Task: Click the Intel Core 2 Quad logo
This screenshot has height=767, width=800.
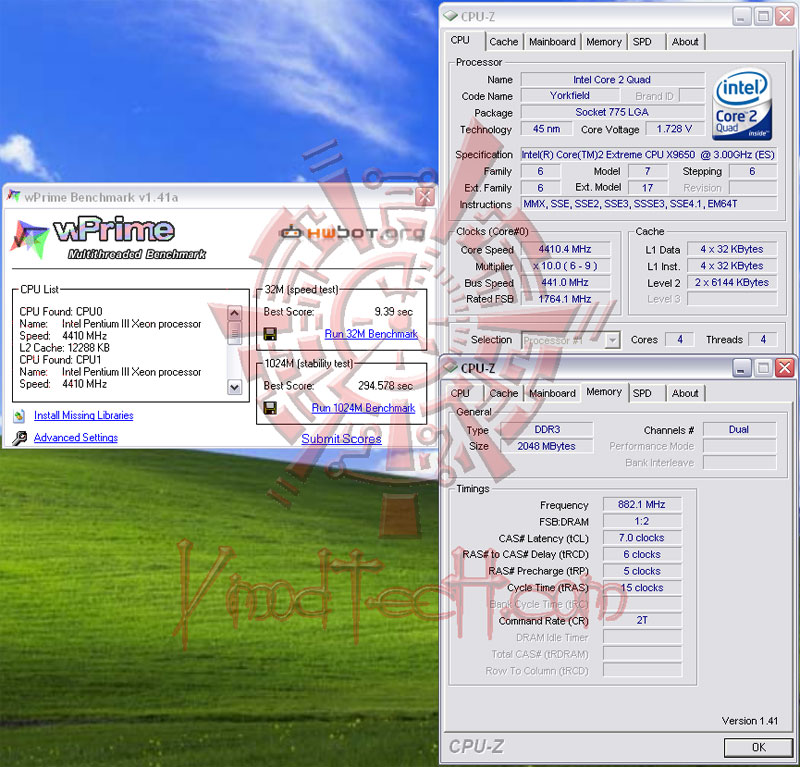Action: pyautogui.click(x=742, y=105)
